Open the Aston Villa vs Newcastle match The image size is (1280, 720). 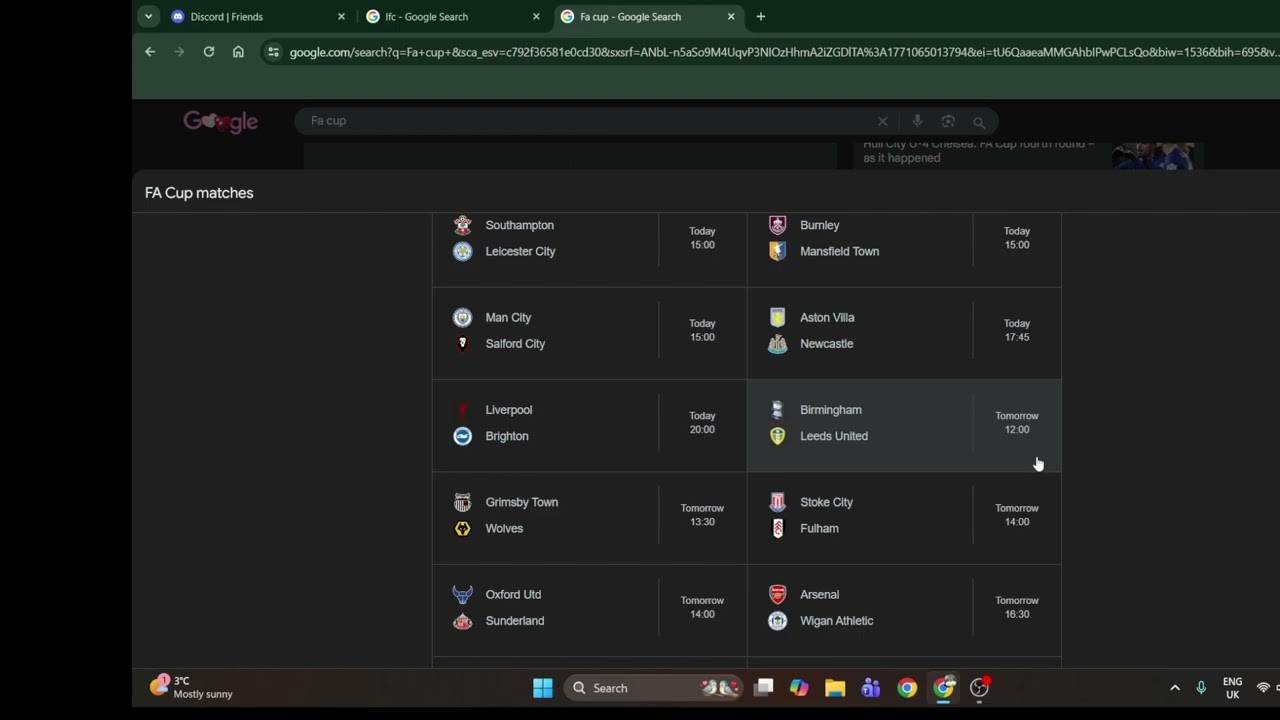pos(904,333)
